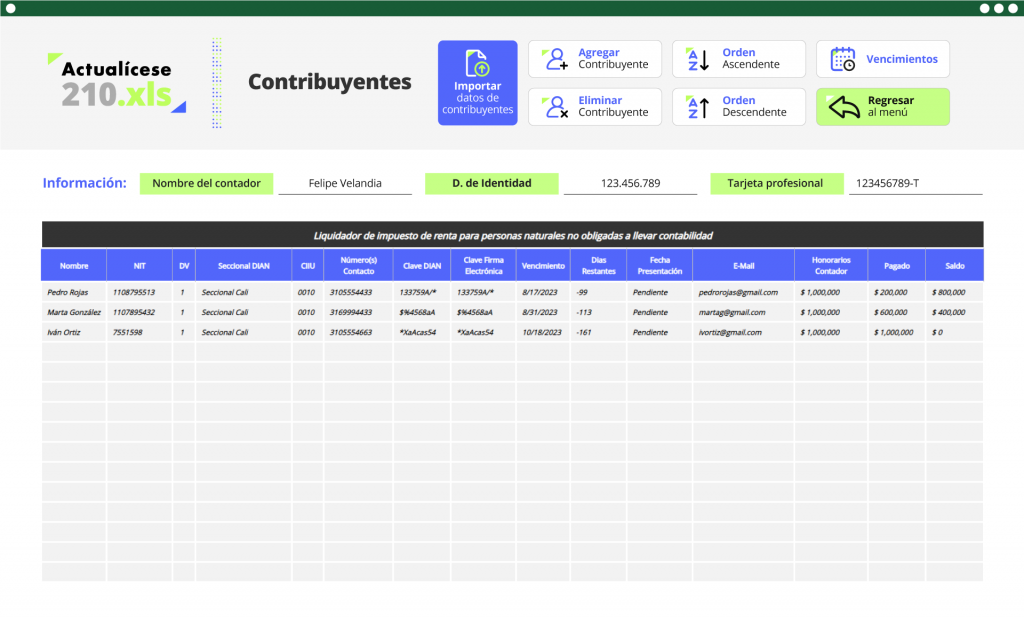This screenshot has width=1024, height=617.
Task: Click the A-Z up arrow icon of Orden Descendente
Action: (698, 106)
